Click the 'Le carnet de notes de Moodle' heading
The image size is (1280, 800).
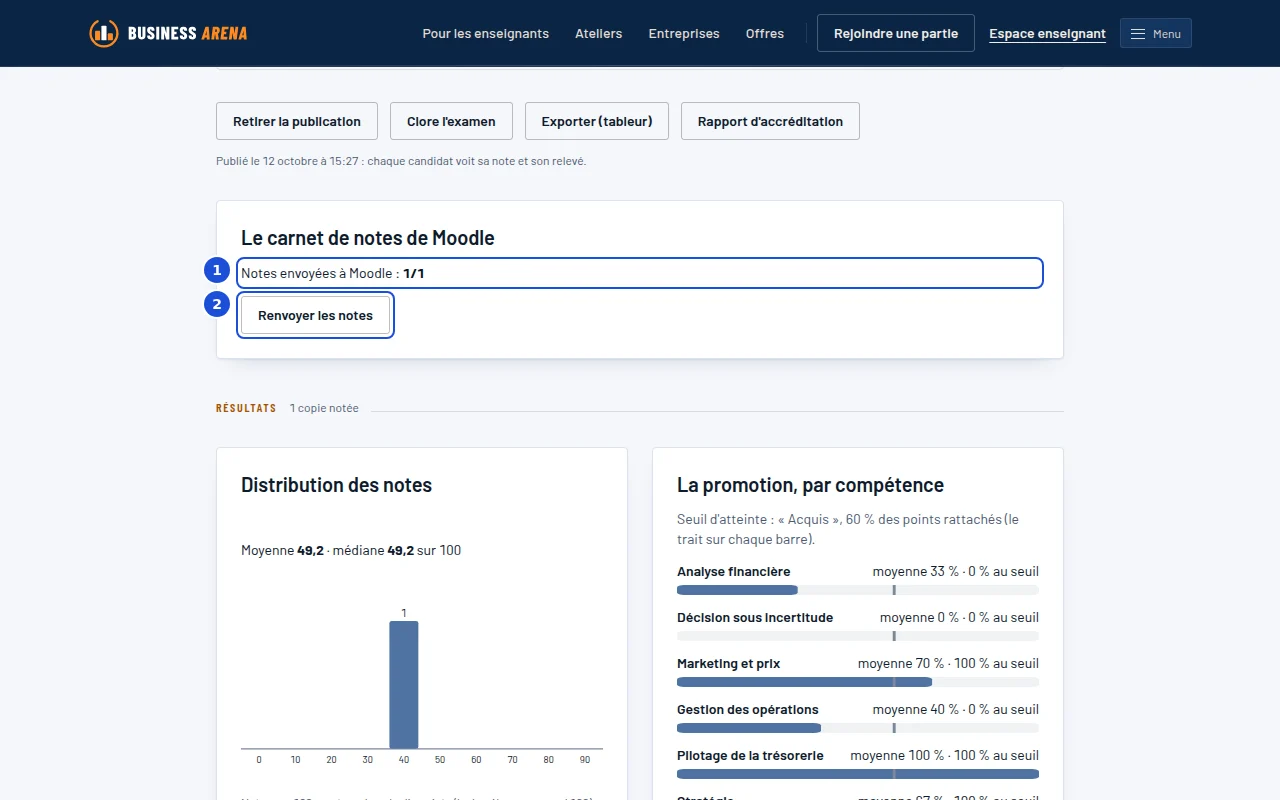pyautogui.click(x=368, y=238)
